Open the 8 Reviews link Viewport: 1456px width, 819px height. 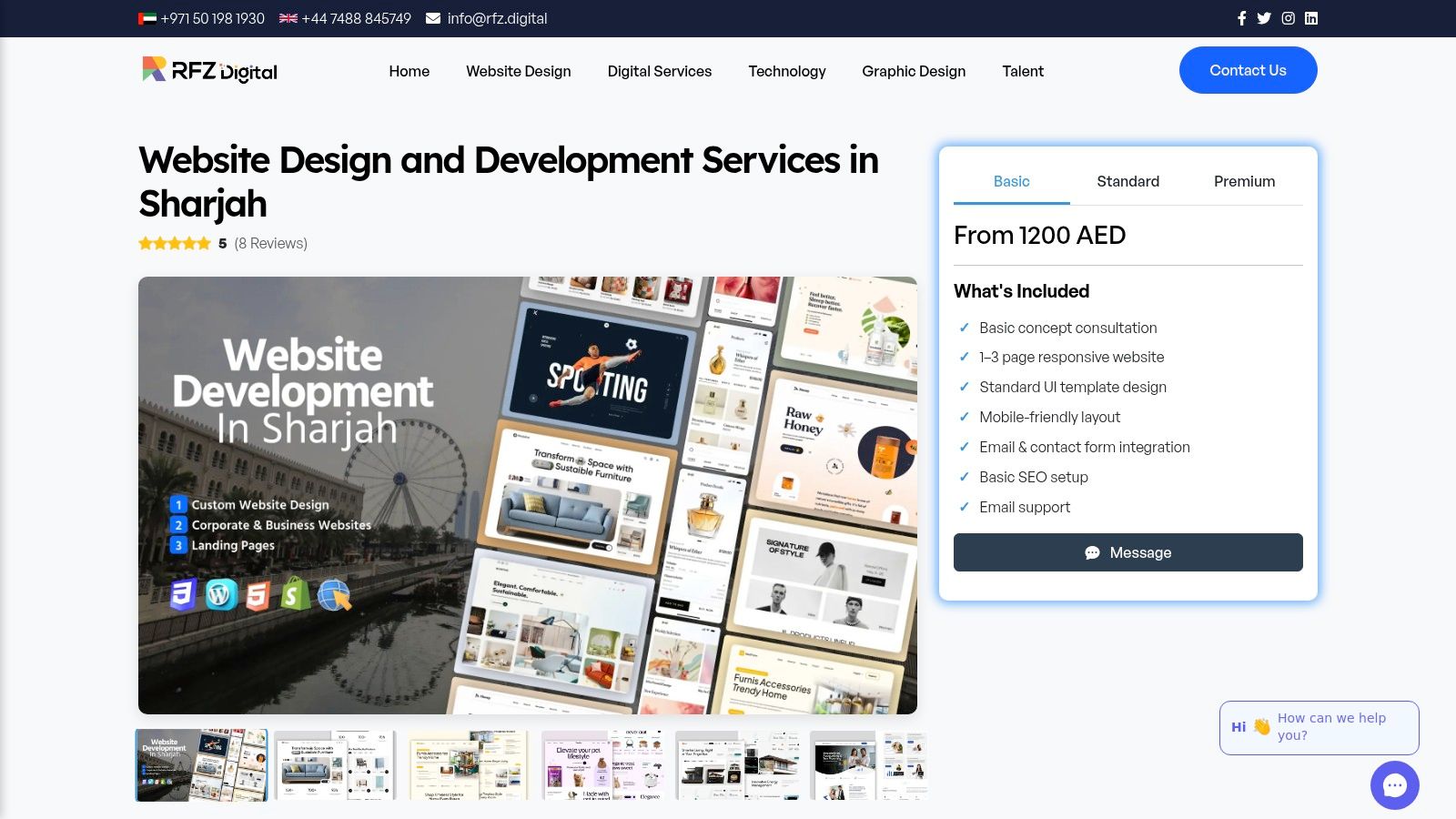(269, 243)
